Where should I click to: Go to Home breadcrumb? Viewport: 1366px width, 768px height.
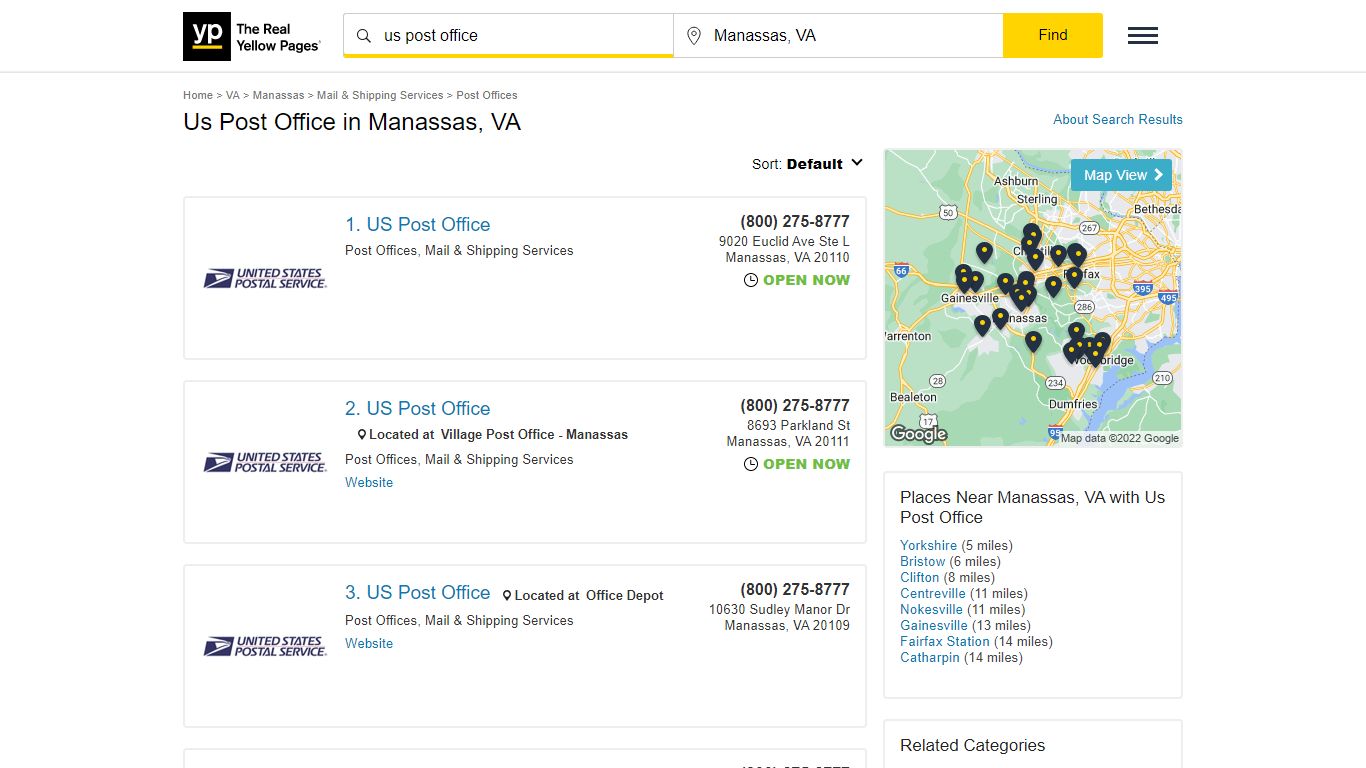pos(198,95)
